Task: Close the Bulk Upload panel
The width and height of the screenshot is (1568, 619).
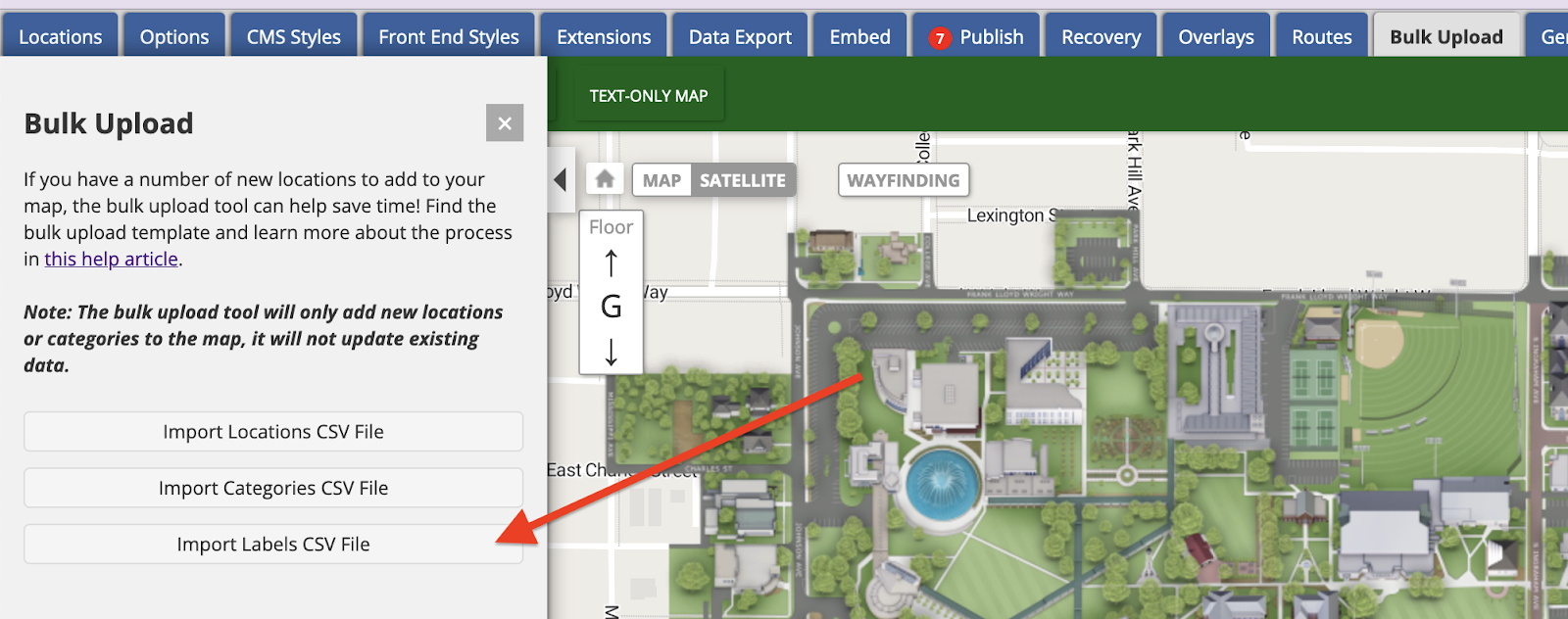Action: tap(505, 123)
